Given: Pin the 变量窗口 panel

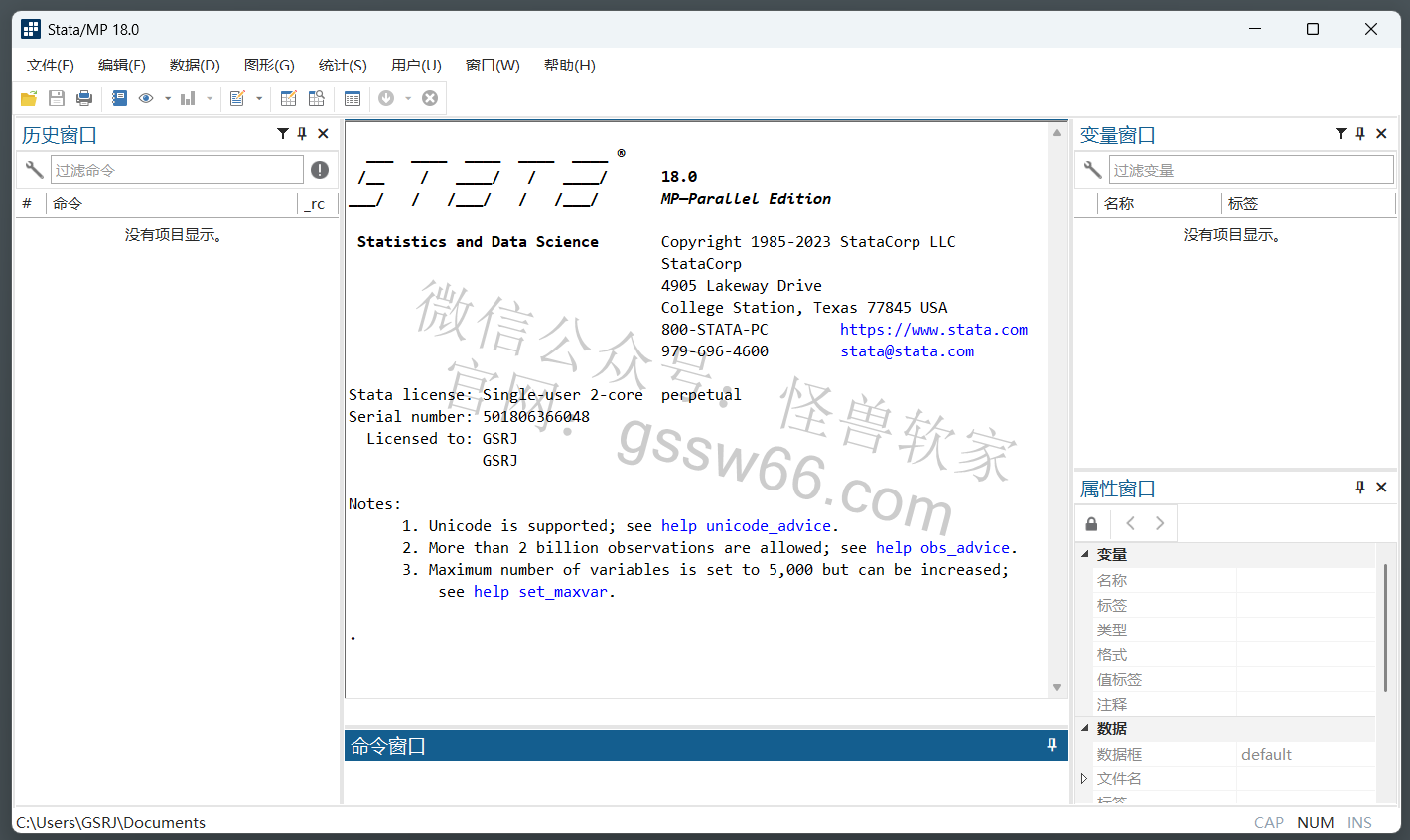Looking at the screenshot, I should click(x=1361, y=133).
